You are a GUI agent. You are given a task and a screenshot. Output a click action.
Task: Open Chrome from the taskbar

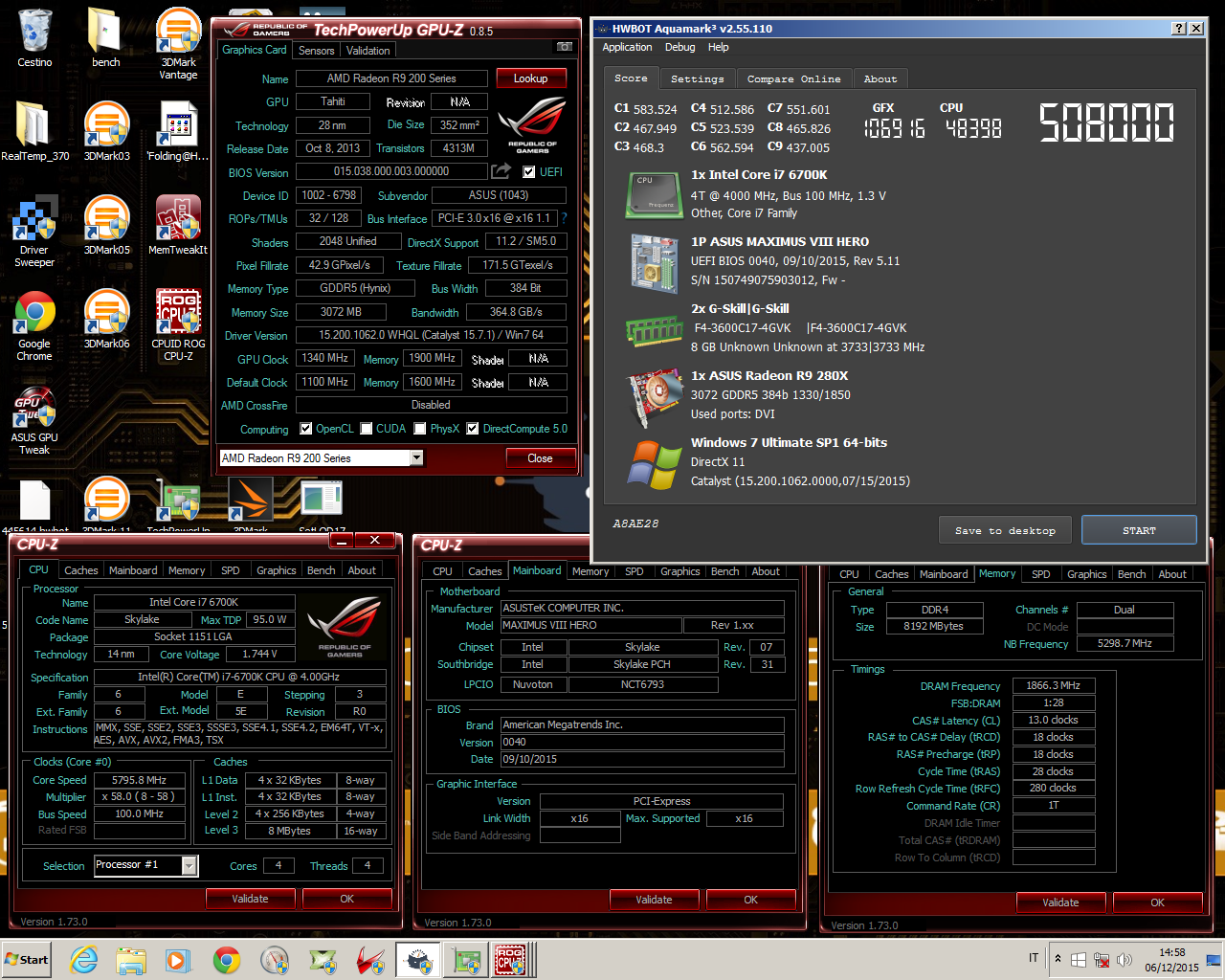coord(226,960)
